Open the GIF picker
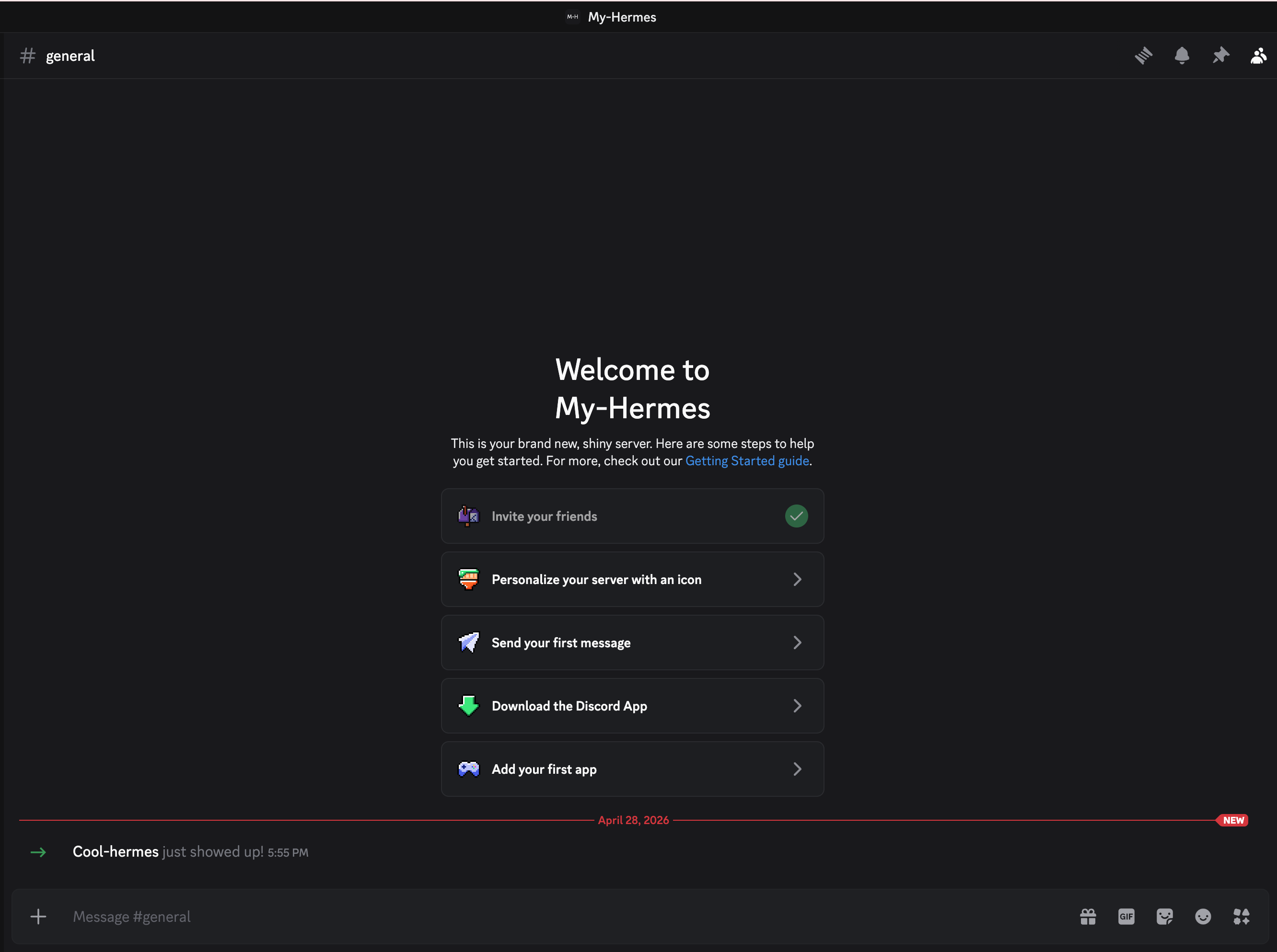 click(x=1126, y=916)
